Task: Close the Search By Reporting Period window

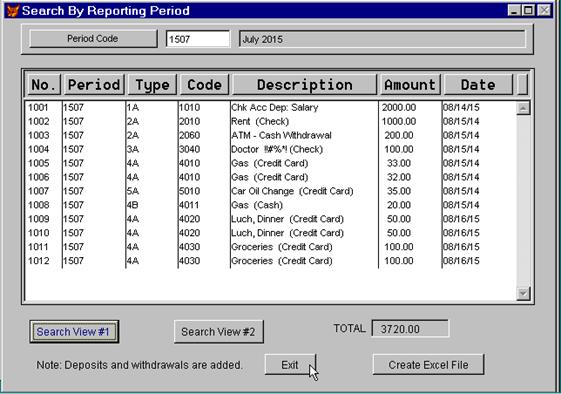Action: tap(544, 10)
